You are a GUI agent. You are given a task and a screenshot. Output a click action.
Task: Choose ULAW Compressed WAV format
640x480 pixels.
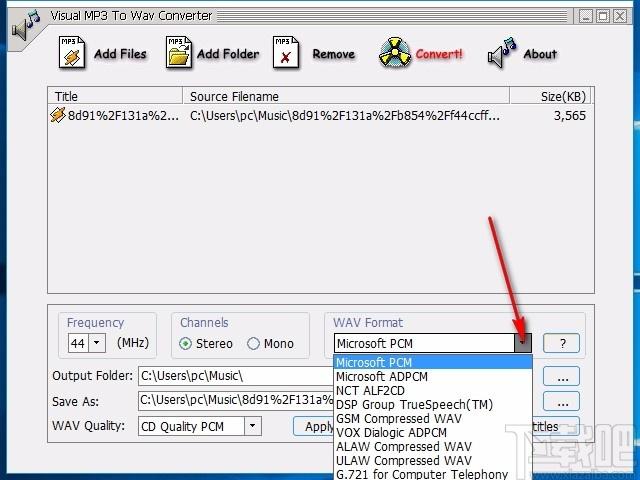coord(433,460)
